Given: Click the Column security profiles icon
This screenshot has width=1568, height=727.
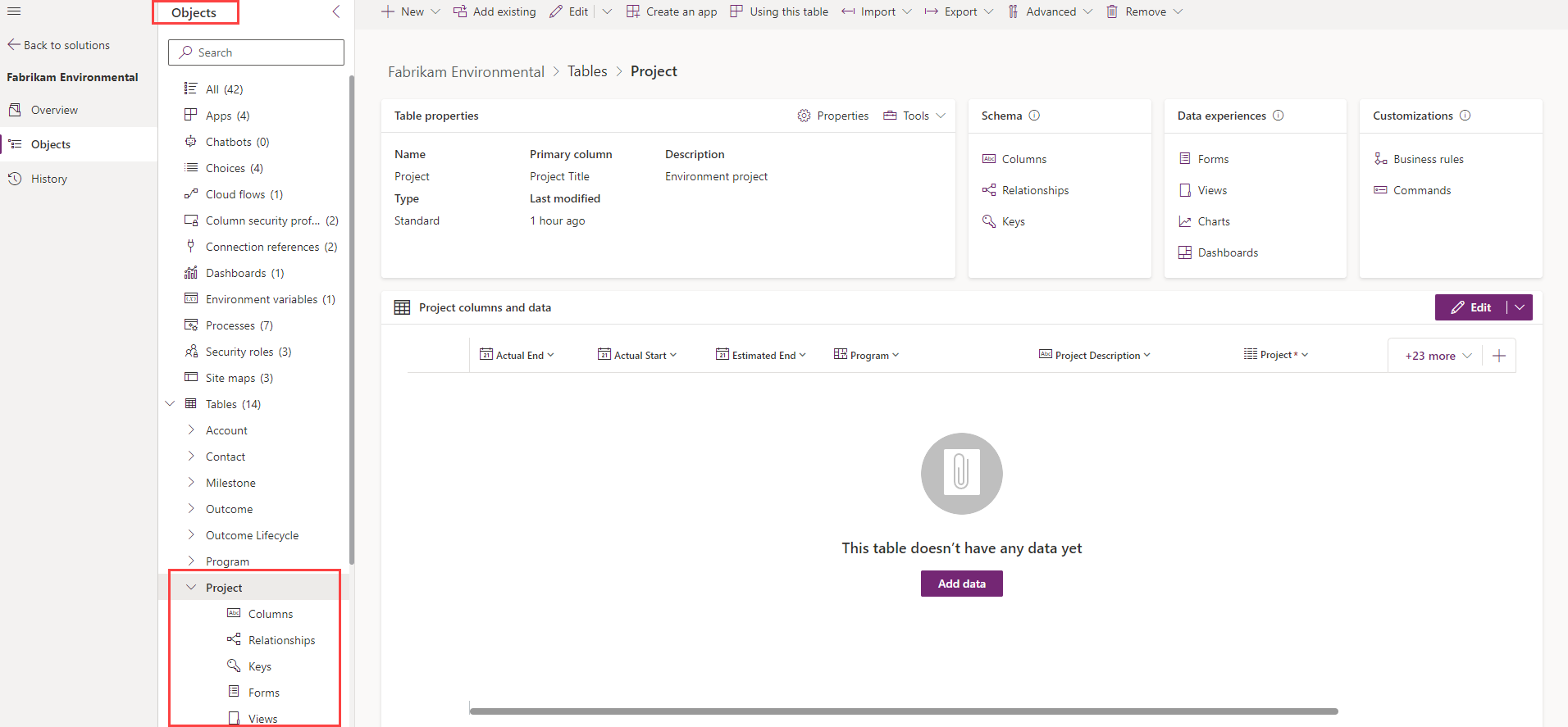Looking at the screenshot, I should [191, 220].
